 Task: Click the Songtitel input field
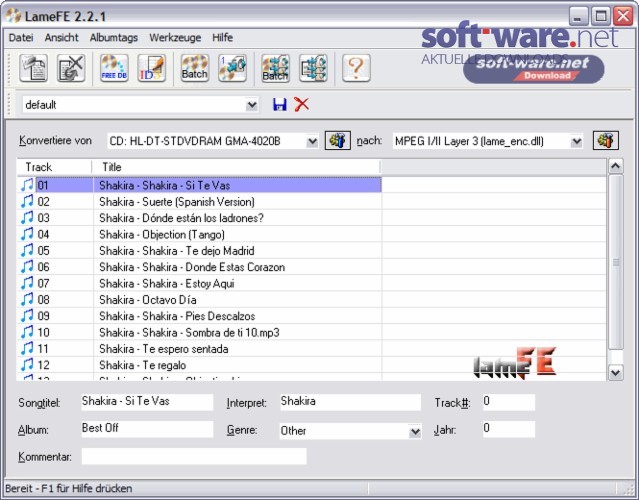point(147,402)
